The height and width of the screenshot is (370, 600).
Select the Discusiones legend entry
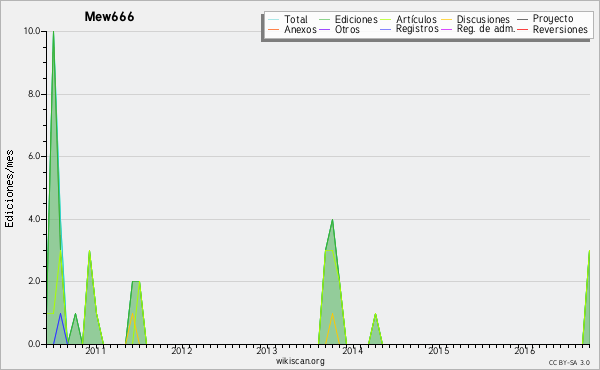tap(476, 19)
